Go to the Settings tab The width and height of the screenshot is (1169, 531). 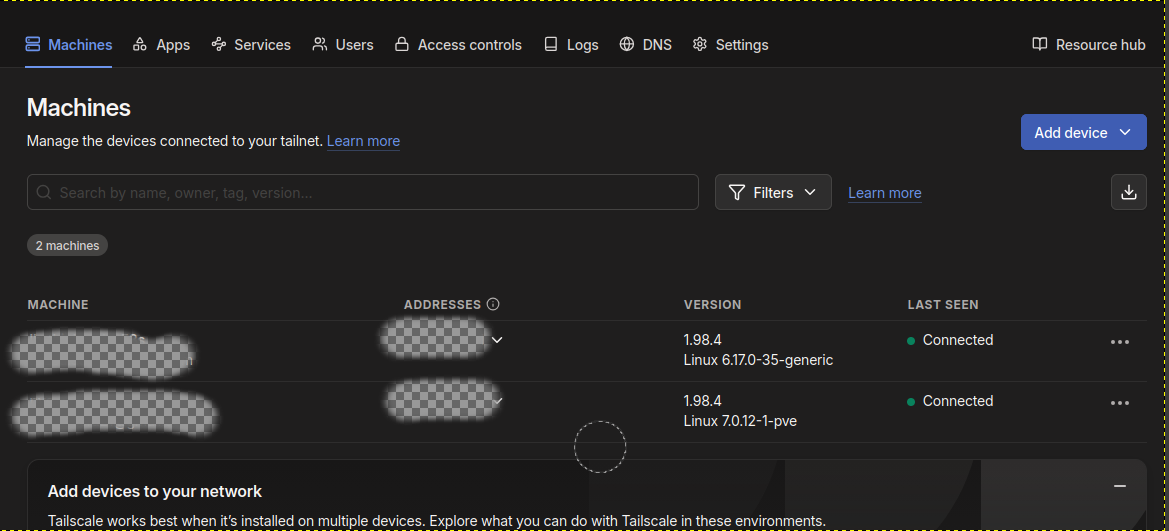730,45
